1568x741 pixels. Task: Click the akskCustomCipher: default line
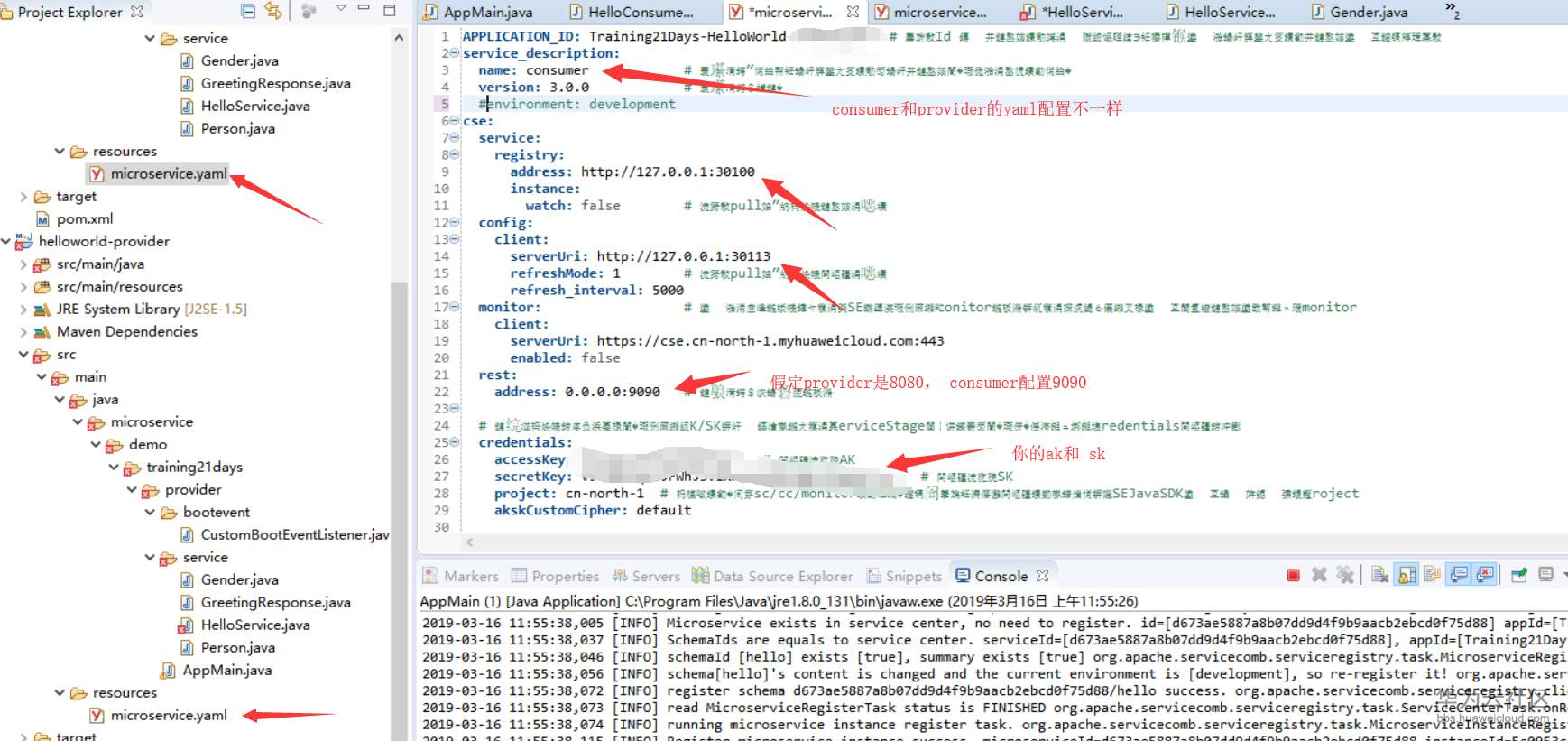pos(593,510)
